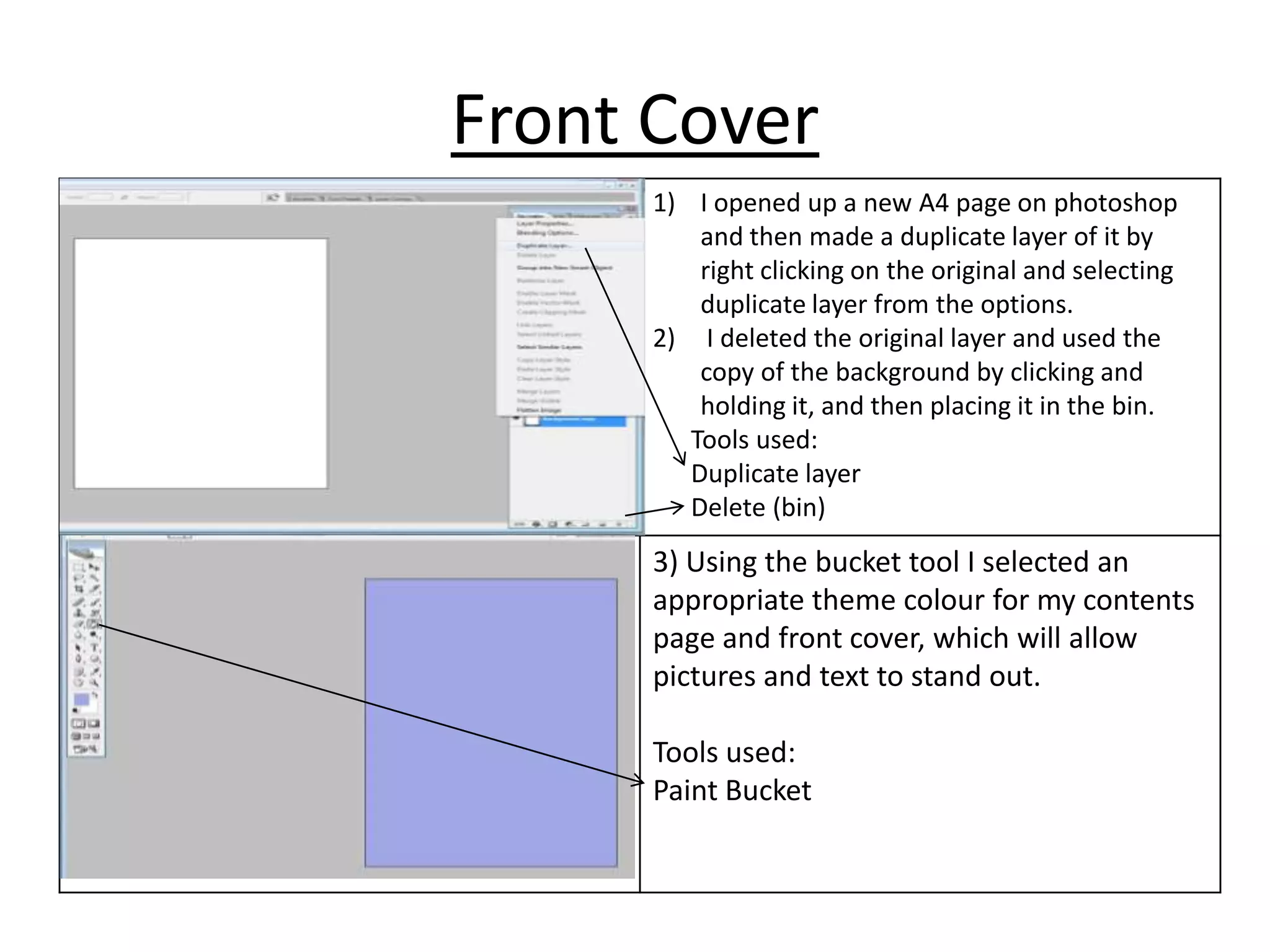Image resolution: width=1270 pixels, height=952 pixels.
Task: Choose Blending Options from the context menu
Action: pos(547,232)
